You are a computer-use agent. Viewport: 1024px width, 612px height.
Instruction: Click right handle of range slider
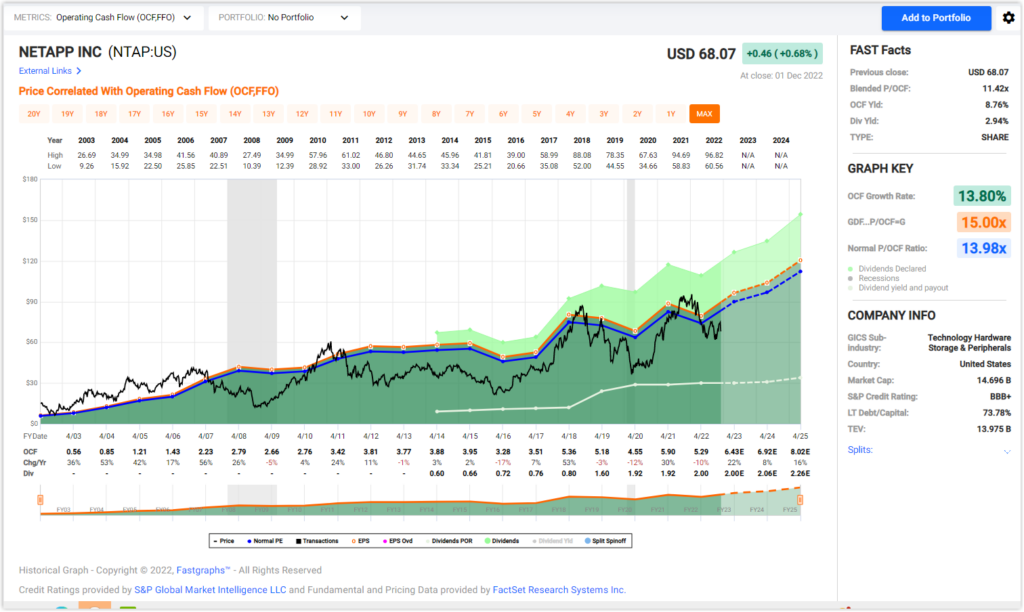[x=800, y=500]
